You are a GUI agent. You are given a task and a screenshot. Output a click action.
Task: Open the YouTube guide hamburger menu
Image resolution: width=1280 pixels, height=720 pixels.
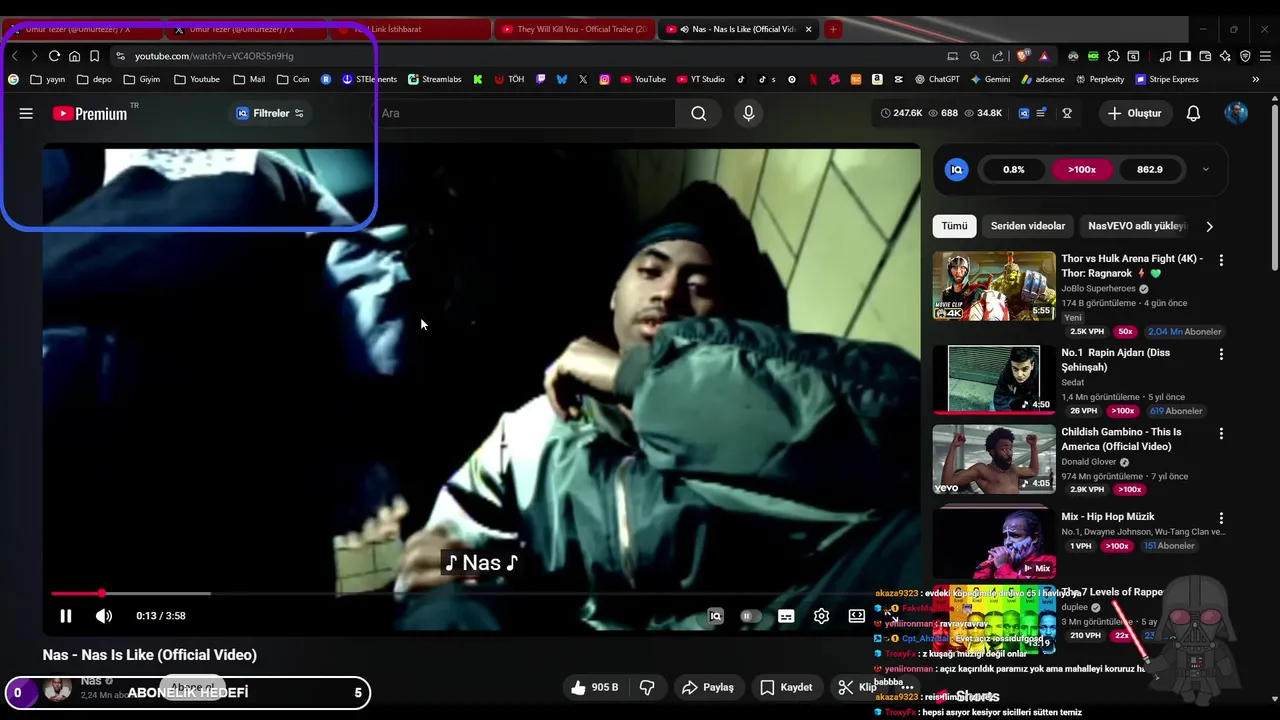pyautogui.click(x=26, y=113)
